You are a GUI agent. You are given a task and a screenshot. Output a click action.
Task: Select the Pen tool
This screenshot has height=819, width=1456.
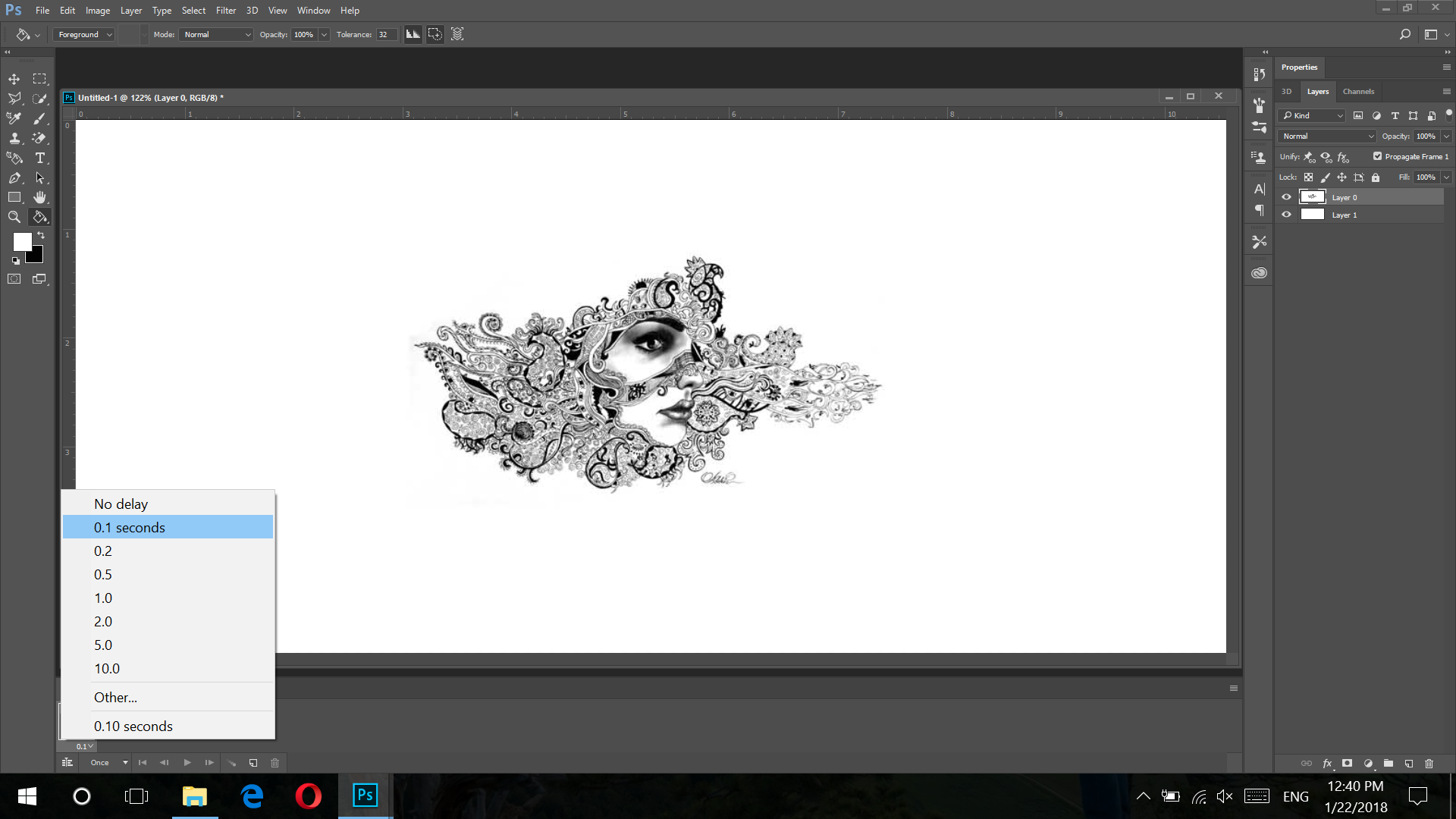coord(14,177)
